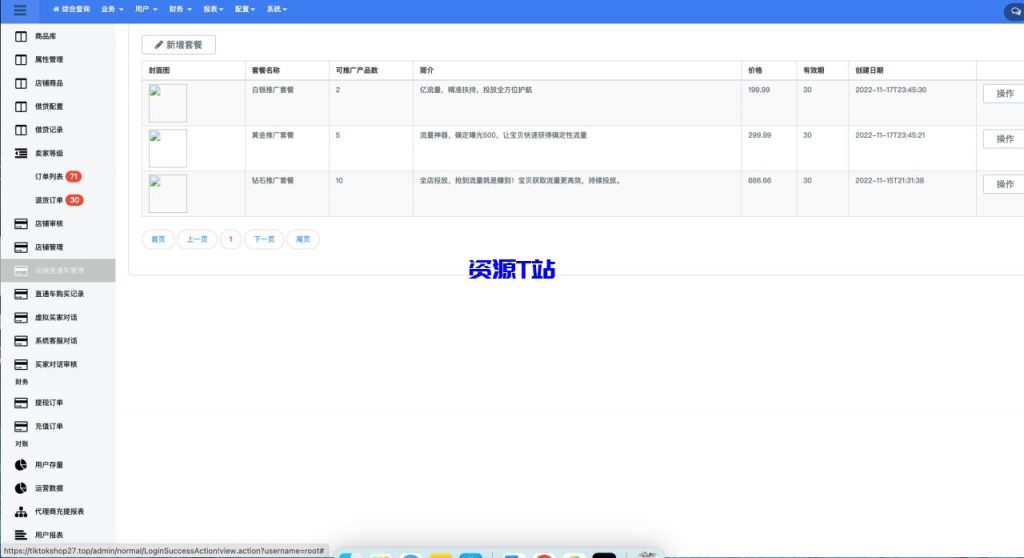This screenshot has width=1024, height=558.
Task: Click cover thumbnail of 黄金推广套餐
Action: [168, 148]
